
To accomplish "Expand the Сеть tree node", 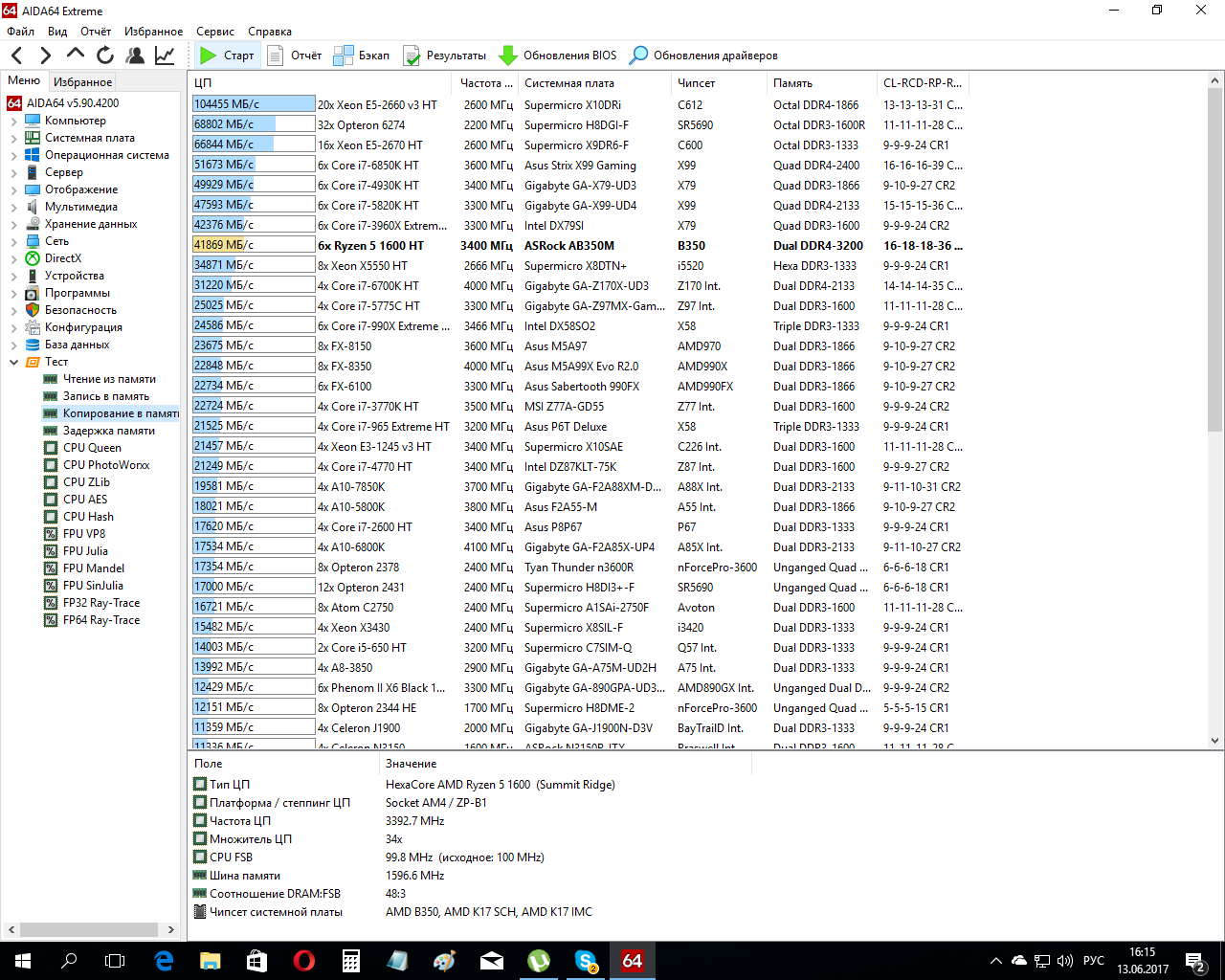I will click(x=13, y=242).
